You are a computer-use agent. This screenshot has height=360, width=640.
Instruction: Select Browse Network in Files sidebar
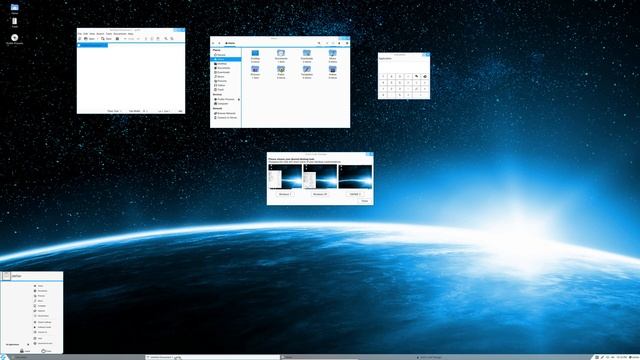pos(226,113)
